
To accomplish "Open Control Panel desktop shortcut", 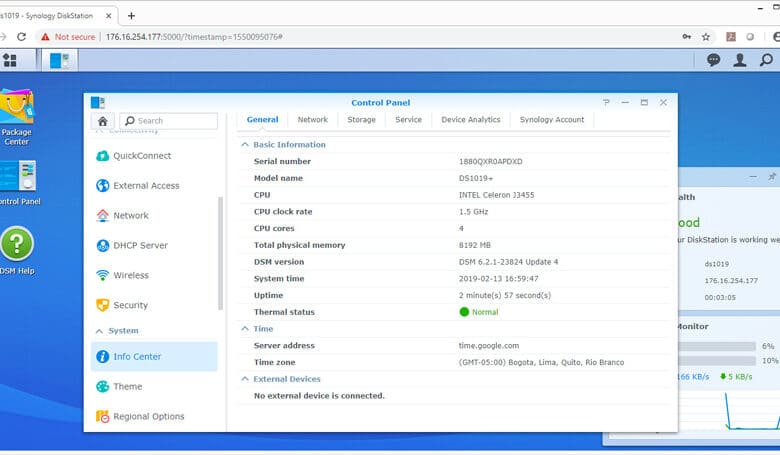I will 20,182.
